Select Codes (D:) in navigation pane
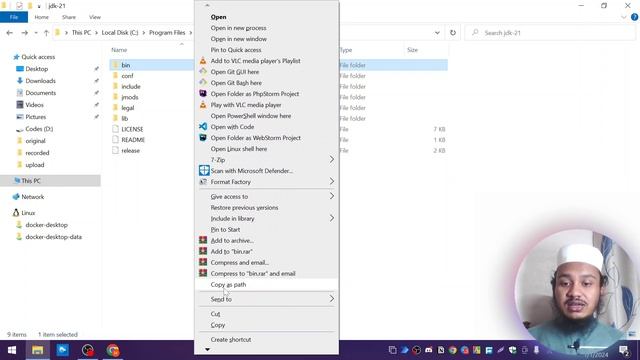 click(x=39, y=129)
